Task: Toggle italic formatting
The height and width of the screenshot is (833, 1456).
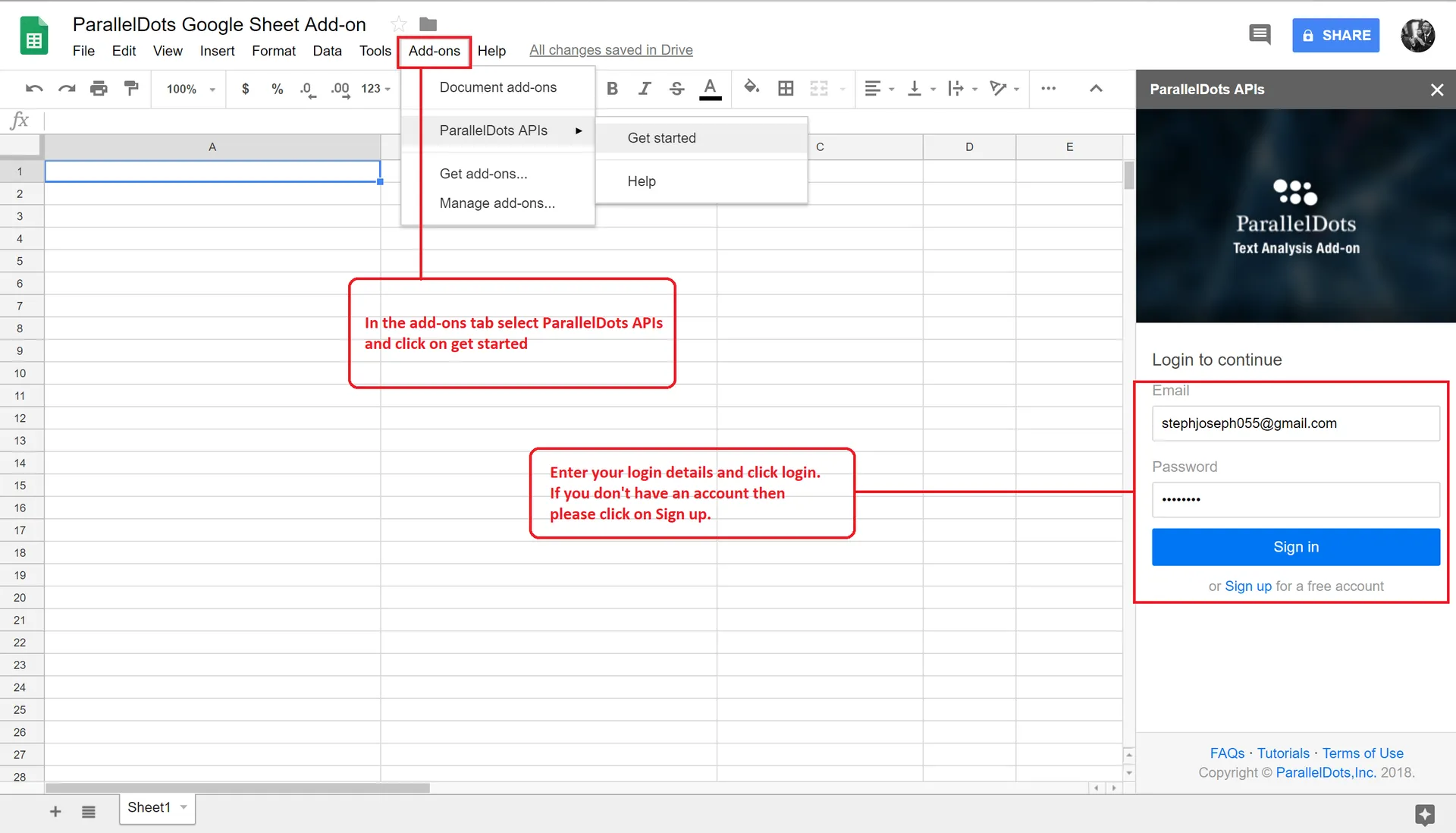Action: pos(645,89)
